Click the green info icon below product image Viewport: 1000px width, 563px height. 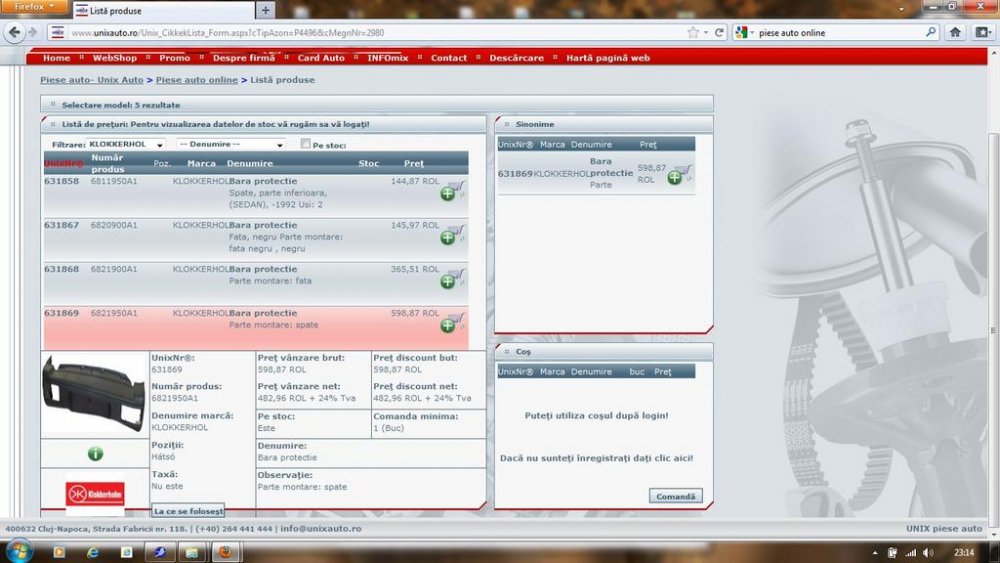click(95, 454)
